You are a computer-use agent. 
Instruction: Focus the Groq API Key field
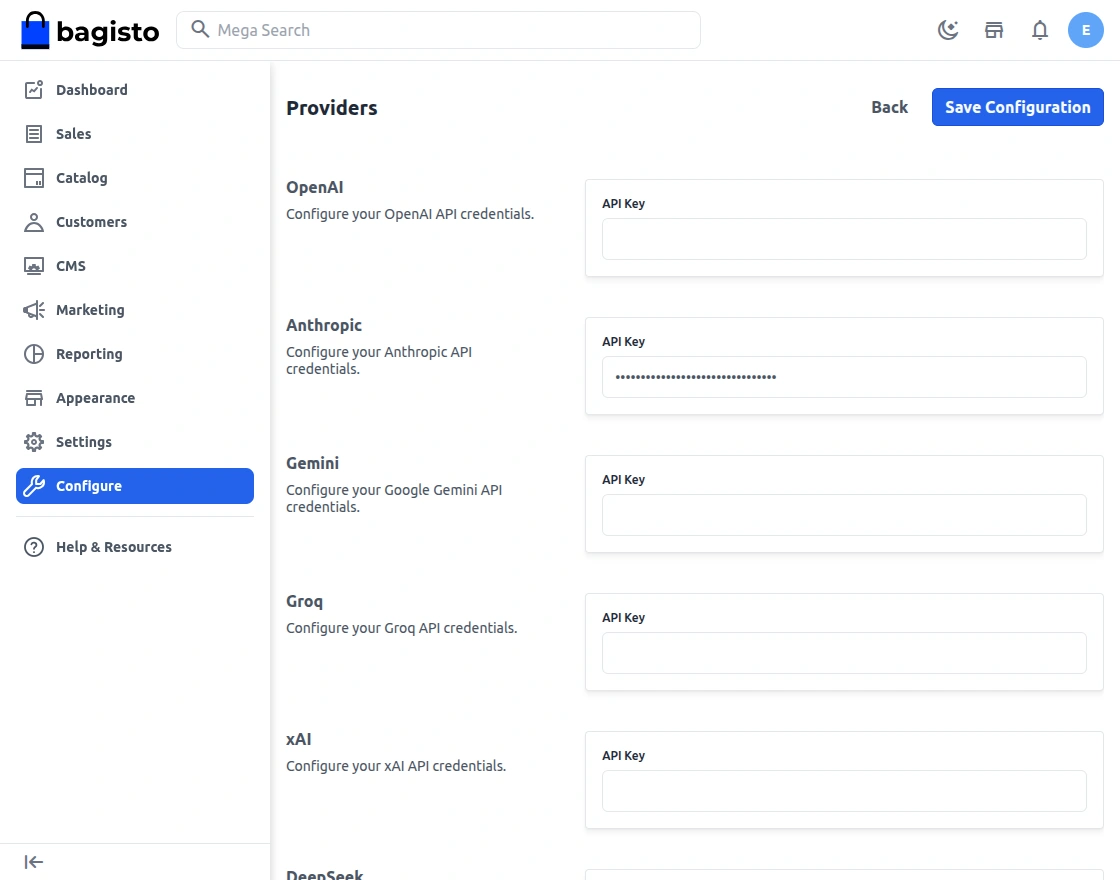[844, 652]
